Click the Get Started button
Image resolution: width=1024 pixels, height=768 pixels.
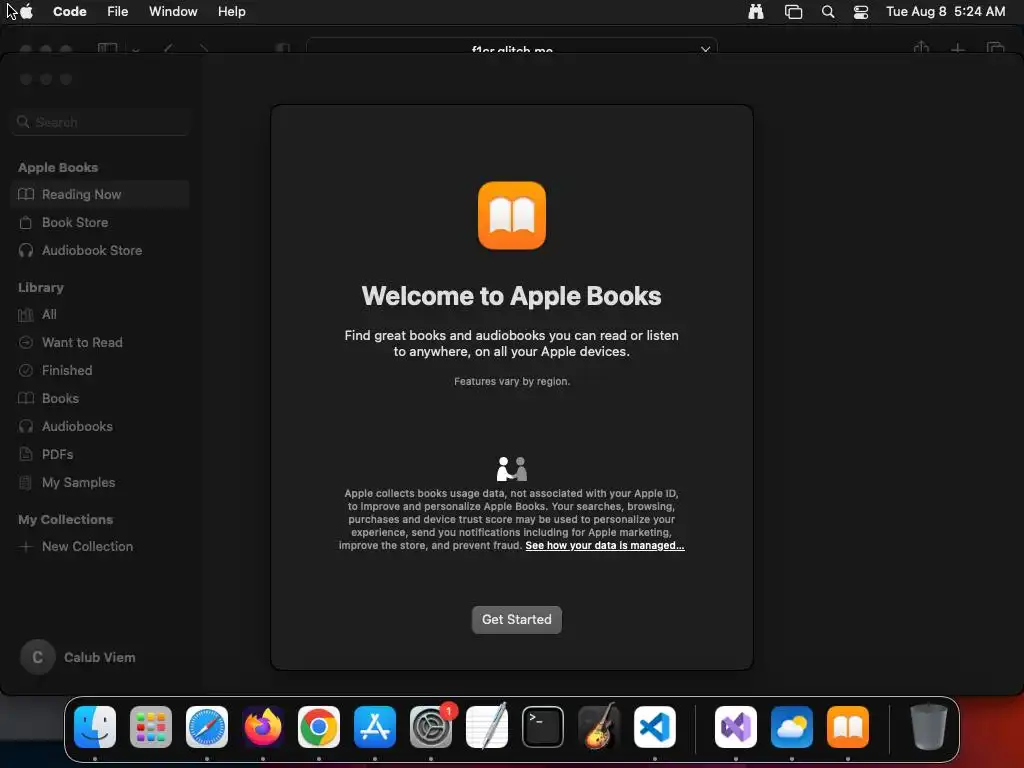[x=517, y=619]
